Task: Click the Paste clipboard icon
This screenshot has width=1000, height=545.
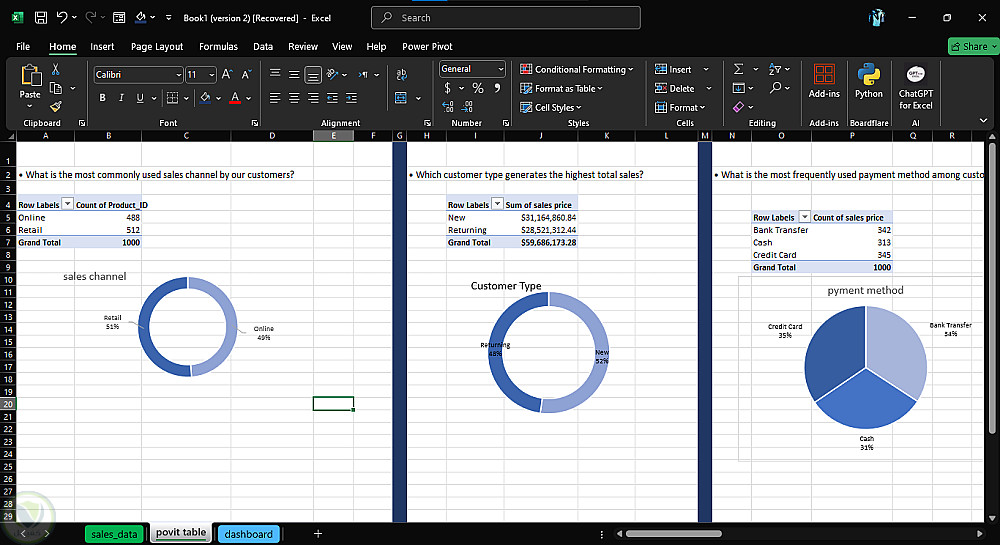Action: click(x=30, y=76)
